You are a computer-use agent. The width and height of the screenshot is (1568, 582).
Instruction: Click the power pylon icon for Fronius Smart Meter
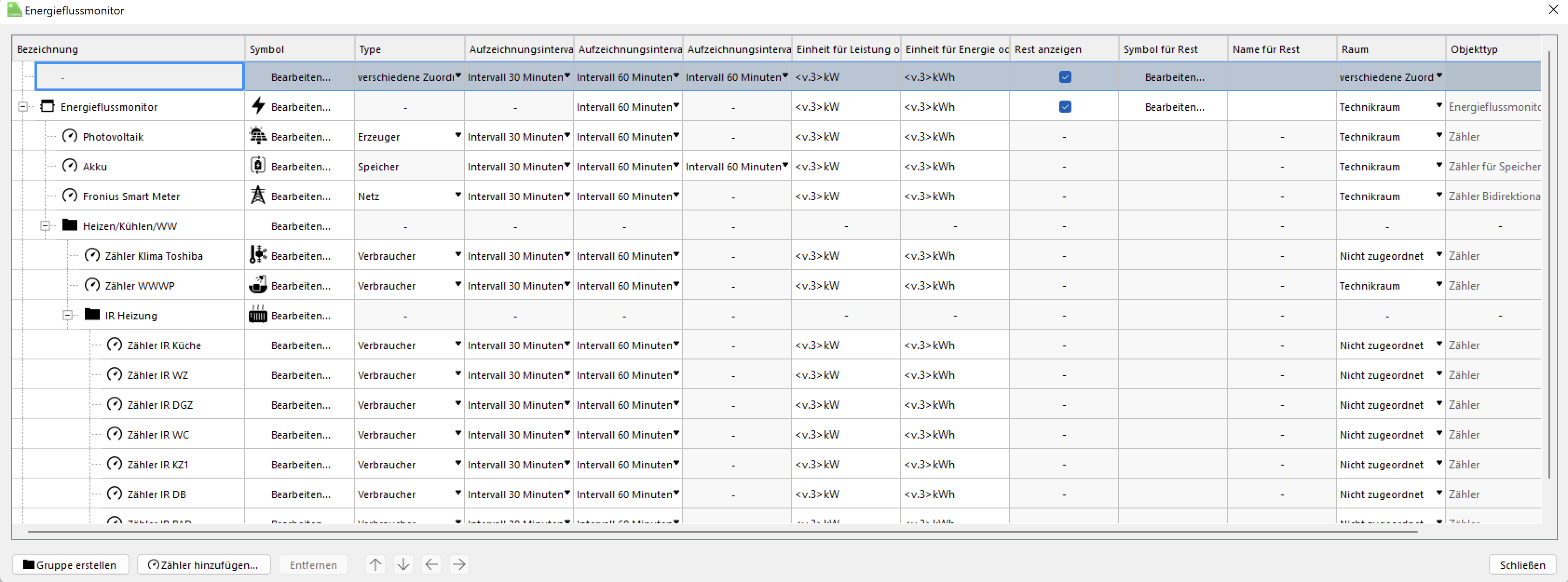click(x=258, y=195)
